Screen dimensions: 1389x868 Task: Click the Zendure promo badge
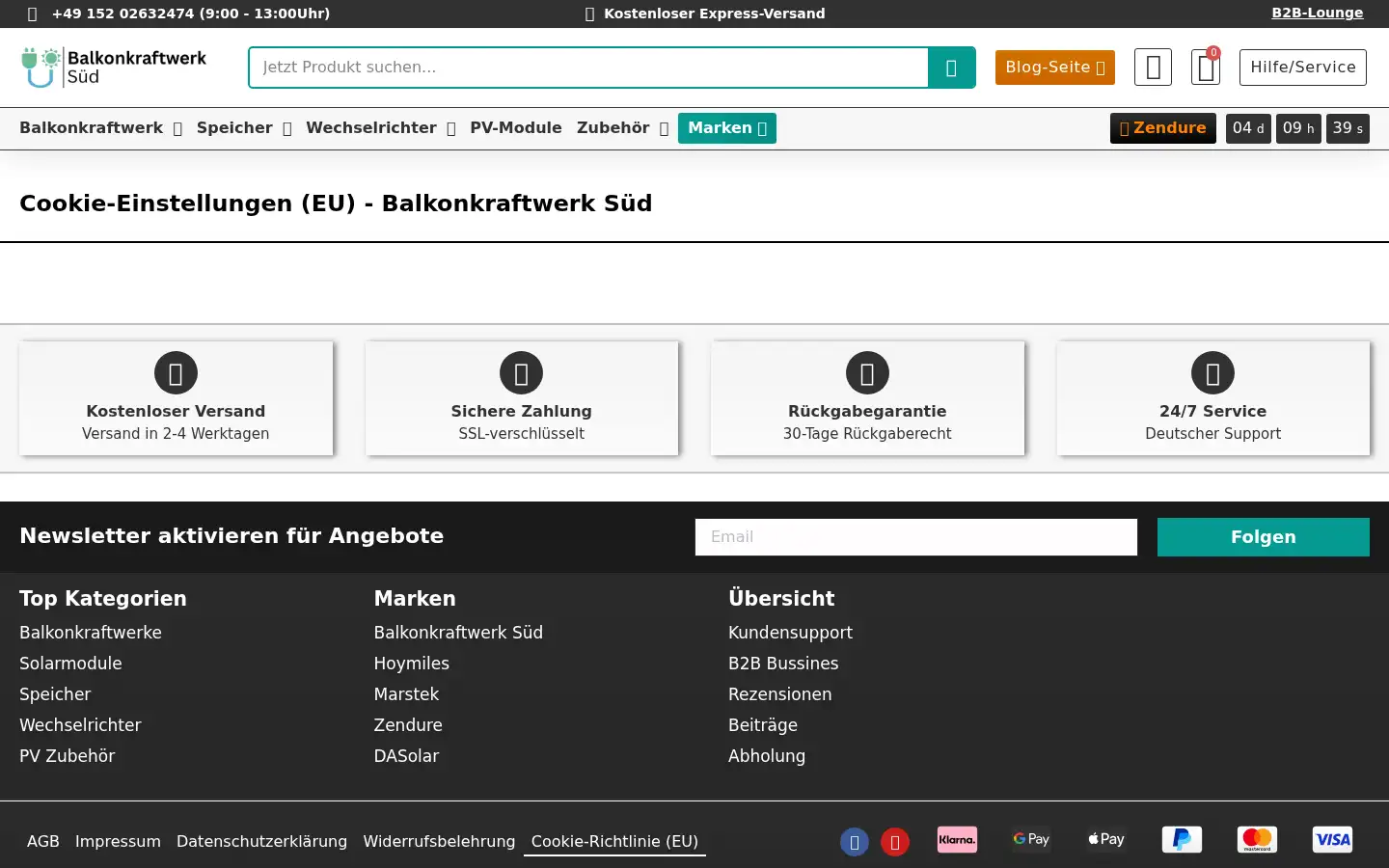(x=1163, y=128)
